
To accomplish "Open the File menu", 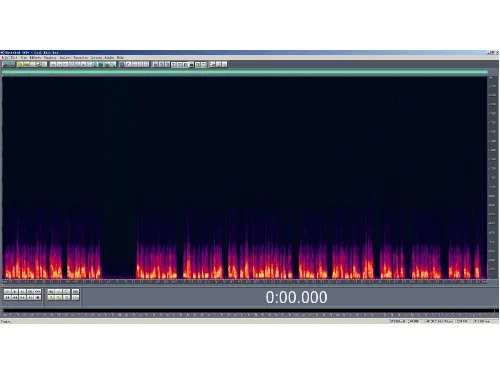I will pyautogui.click(x=6, y=58).
